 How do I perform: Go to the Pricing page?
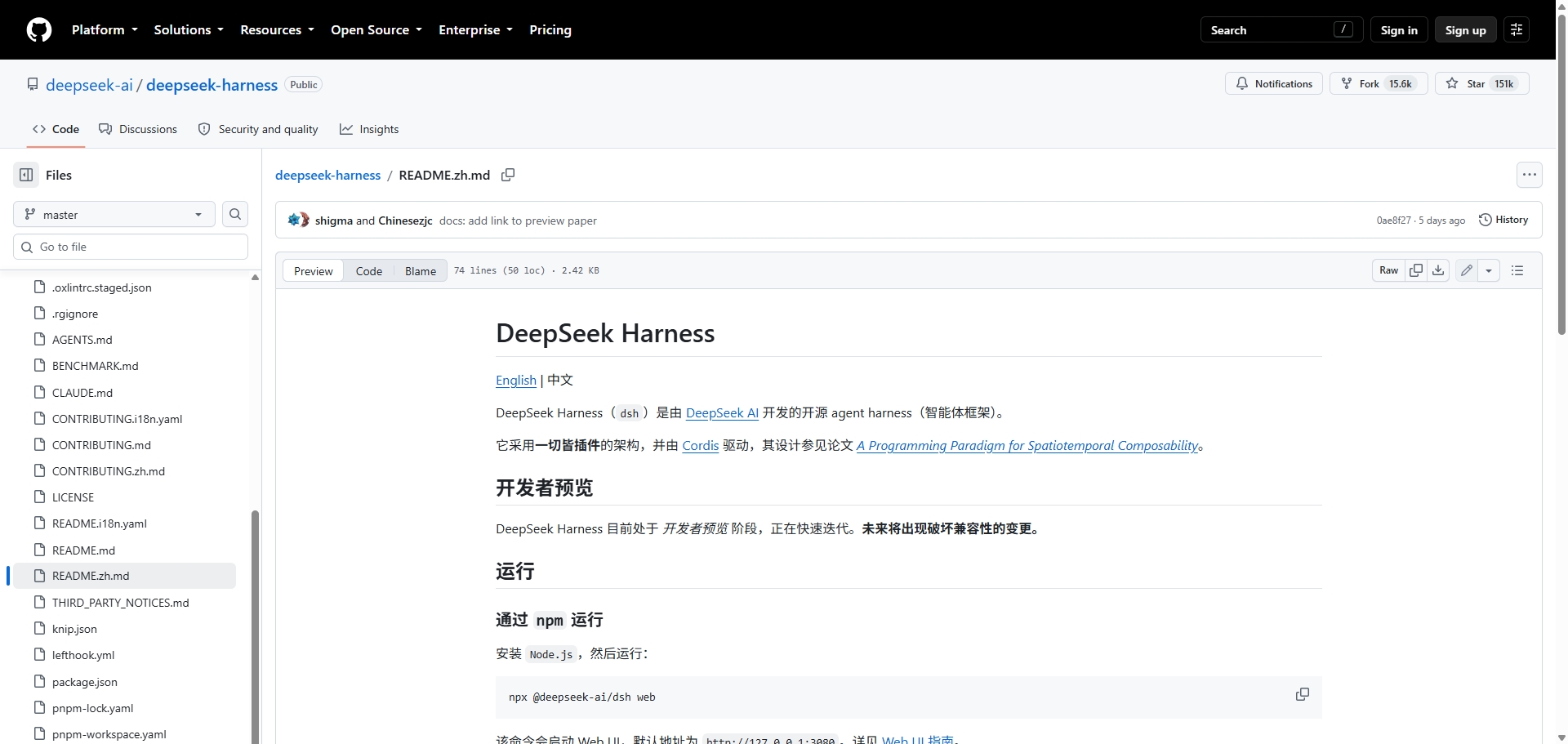[550, 30]
